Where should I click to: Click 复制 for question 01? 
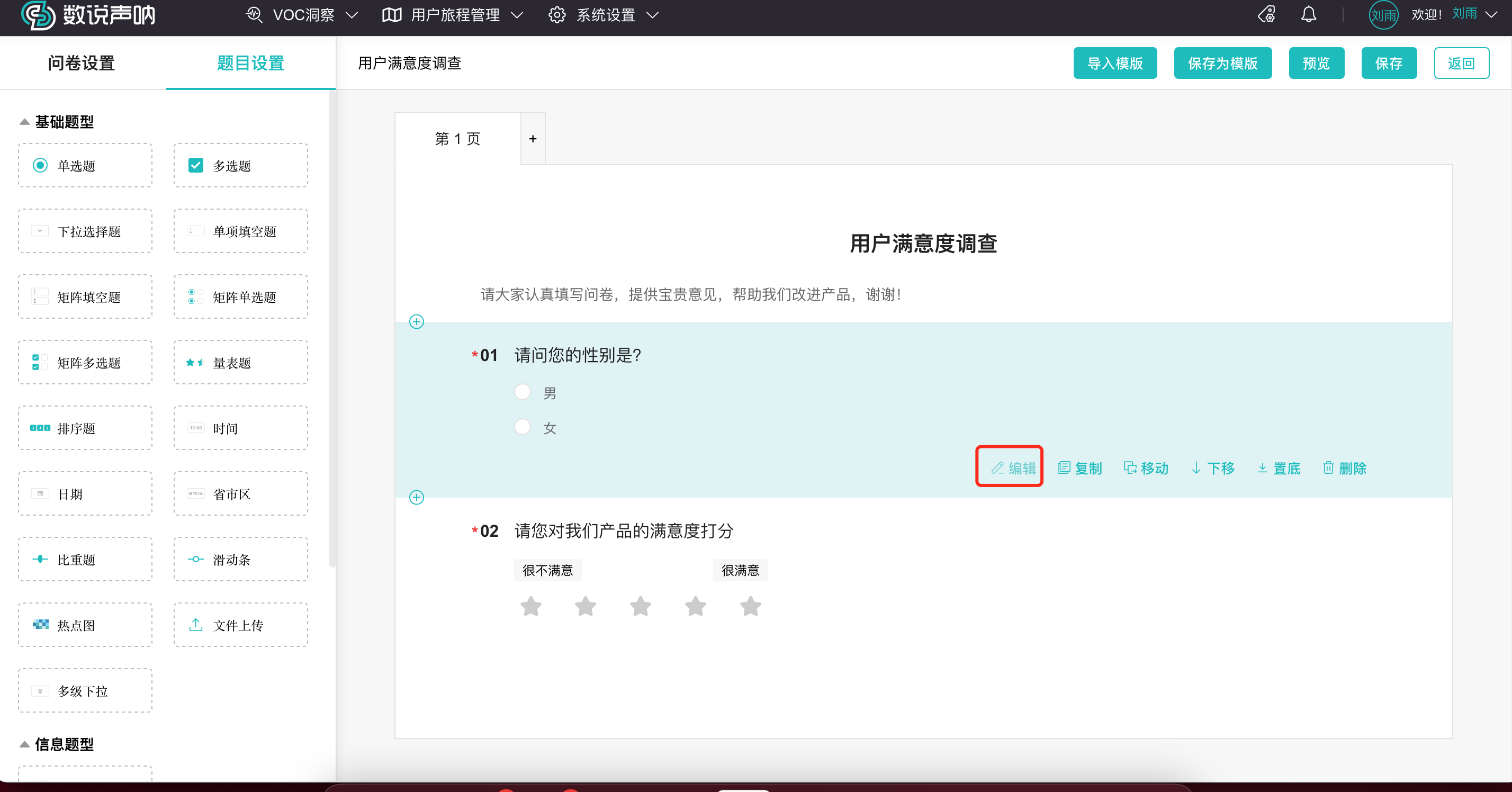[x=1079, y=469]
